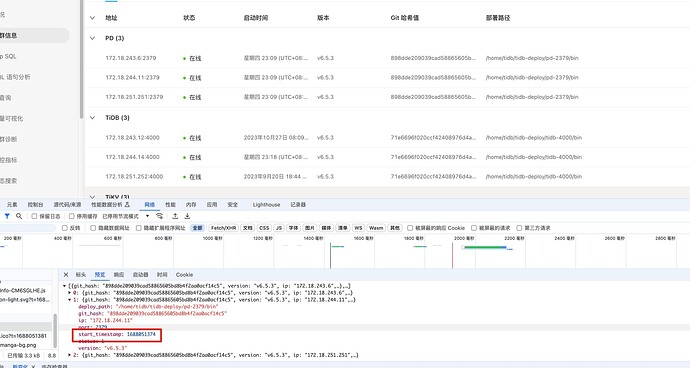The height and width of the screenshot is (368, 690).
Task: Click the PD address 172.18.243.6:2379
Action: tap(131, 58)
